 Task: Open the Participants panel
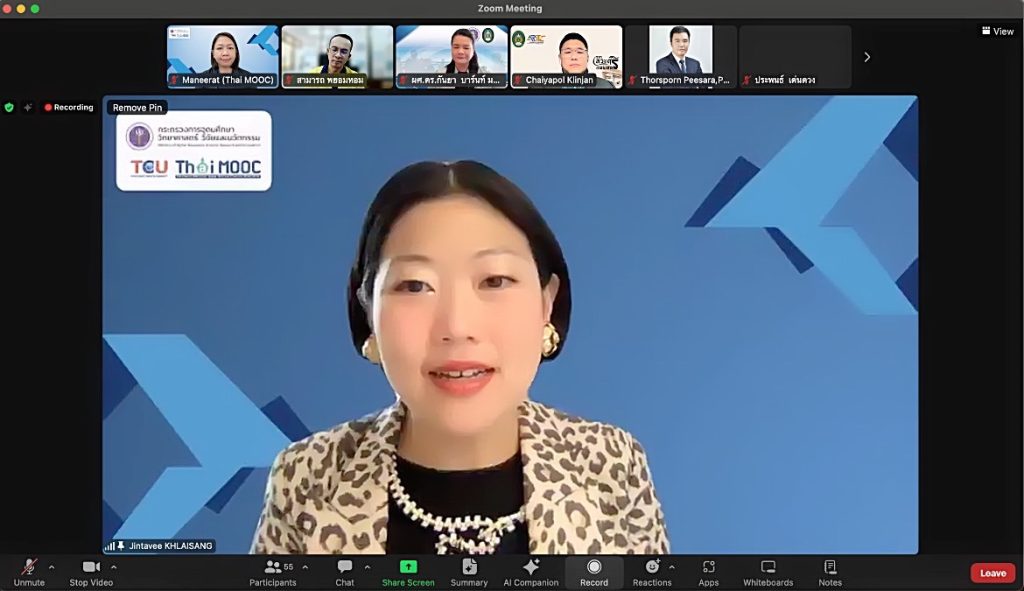point(272,573)
